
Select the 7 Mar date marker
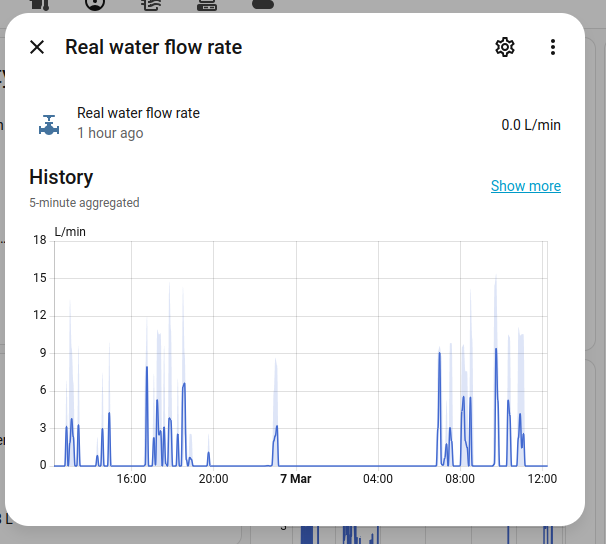295,479
